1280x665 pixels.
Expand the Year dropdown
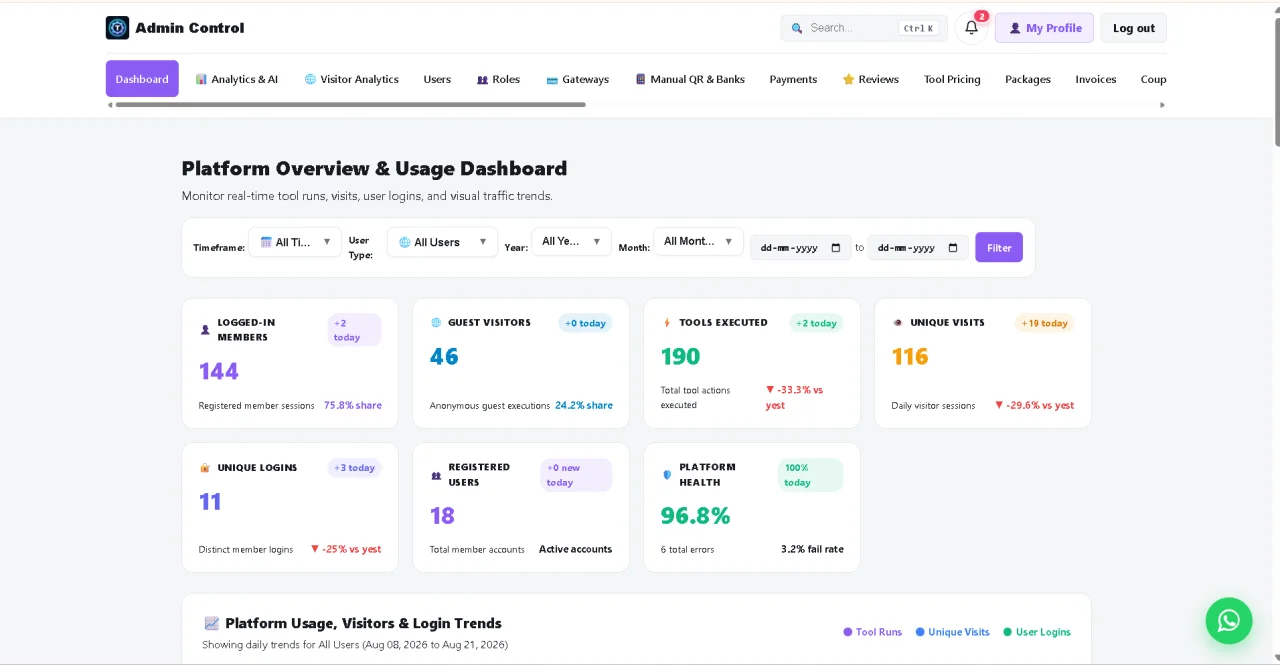pos(571,241)
